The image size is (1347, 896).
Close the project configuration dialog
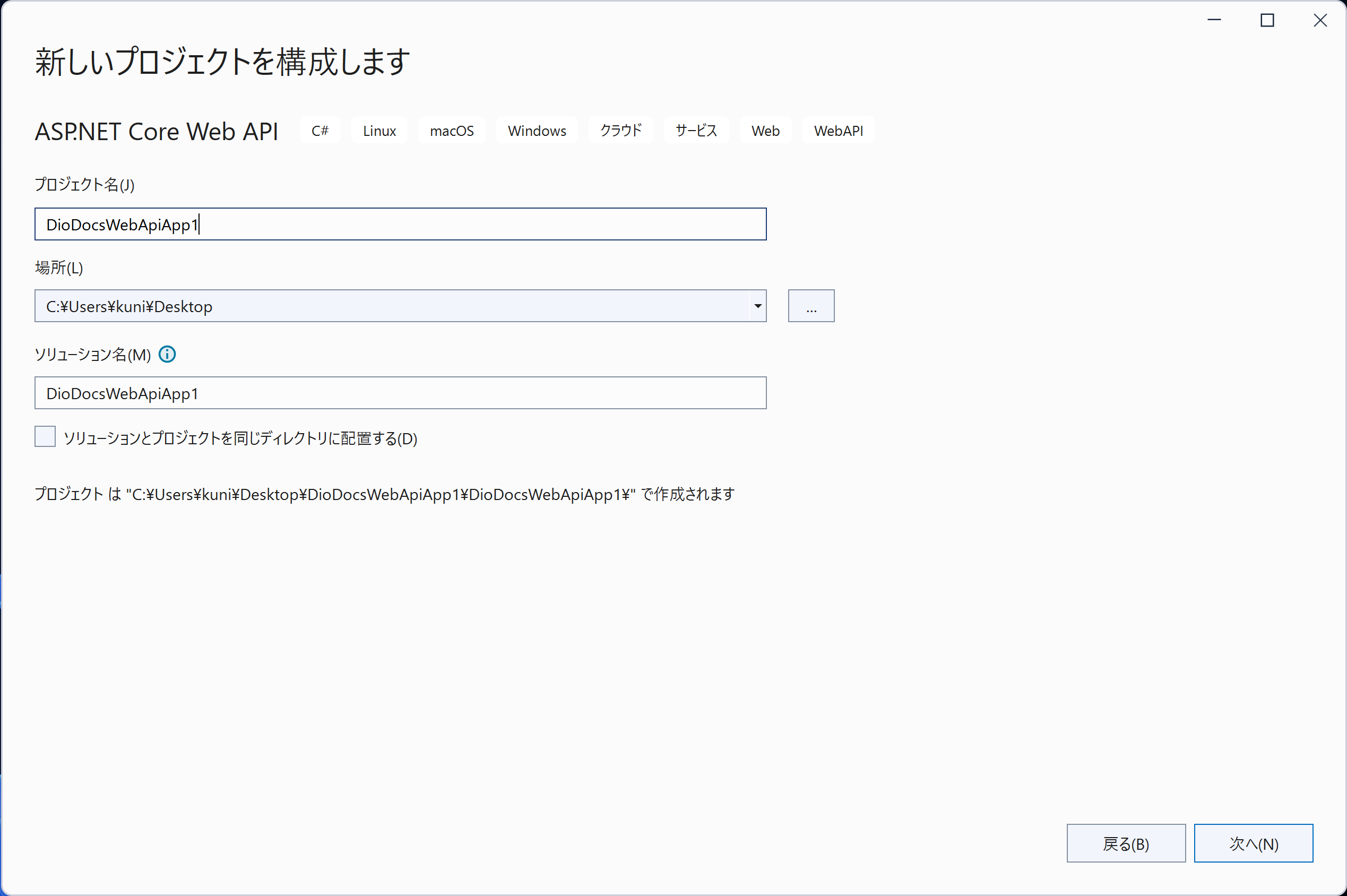tap(1320, 21)
